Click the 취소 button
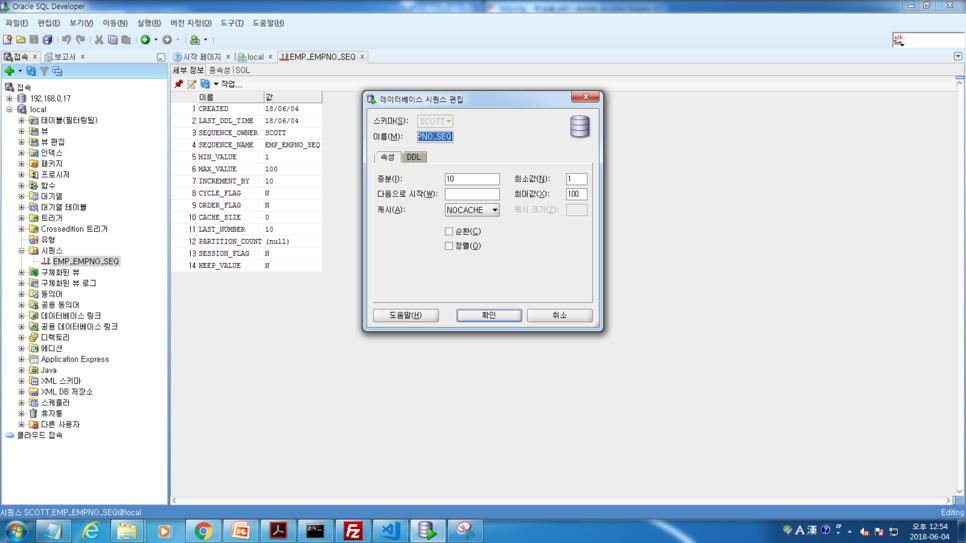Viewport: 966px width, 543px height. point(559,315)
